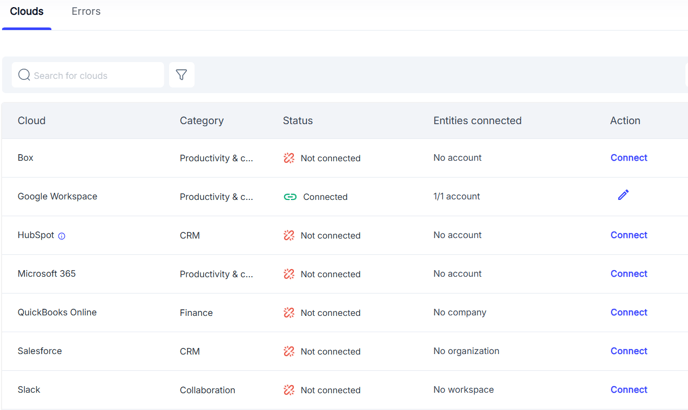The width and height of the screenshot is (688, 410).
Task: Select the Google Workspace cloud name
Action: (x=57, y=196)
